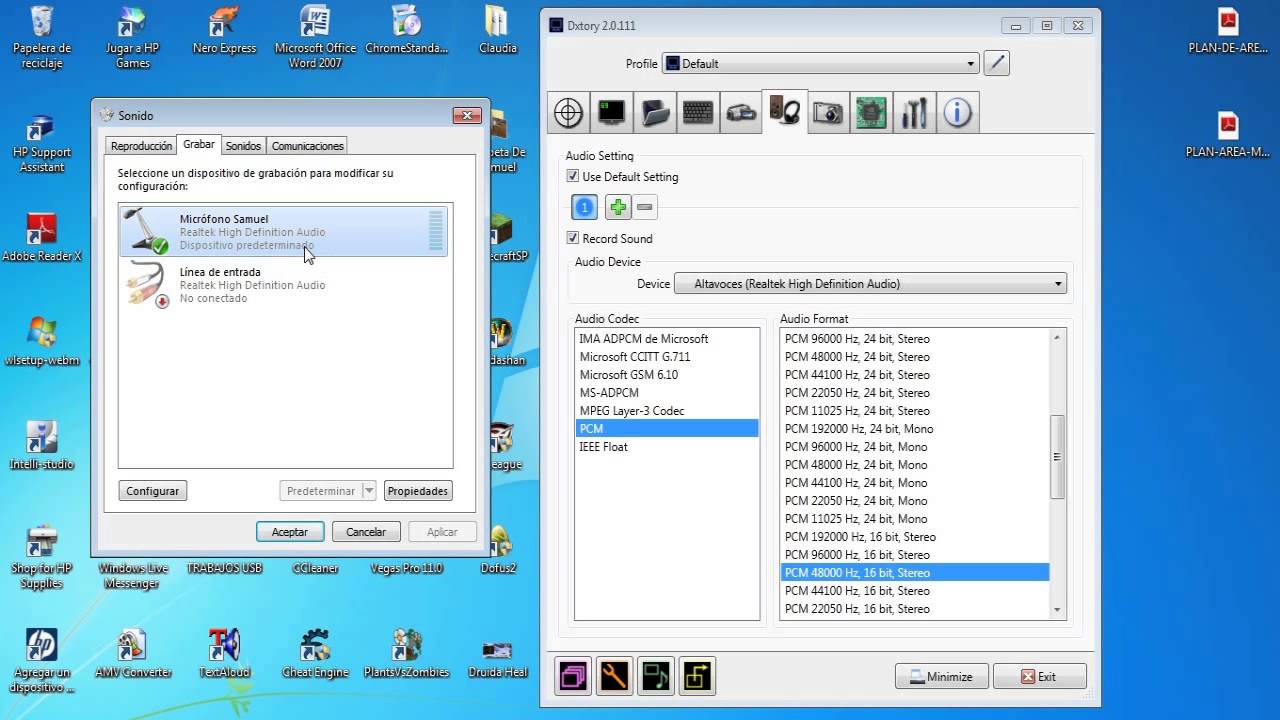Click the green music note icon

656,676
